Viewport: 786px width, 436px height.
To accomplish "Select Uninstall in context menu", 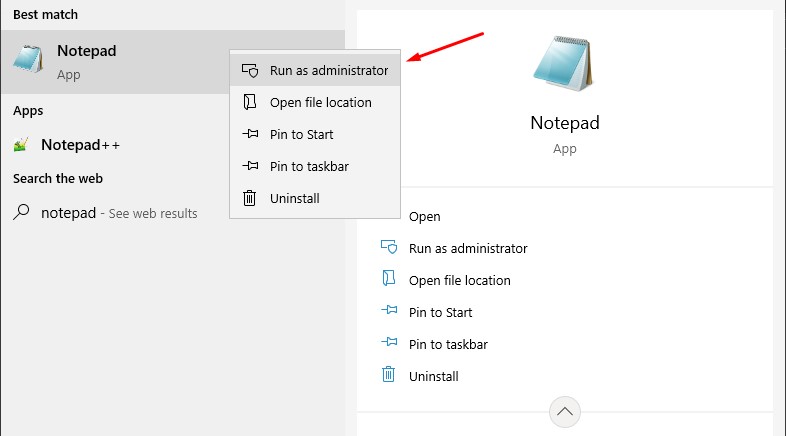I will coord(315,198).
